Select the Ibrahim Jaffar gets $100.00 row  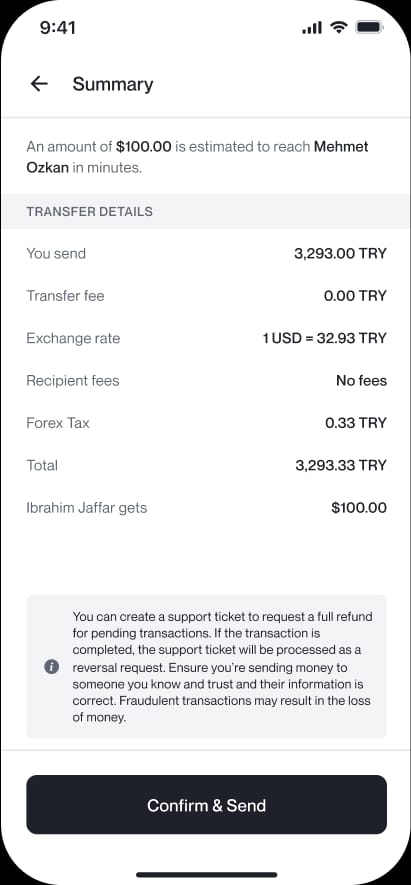pos(207,507)
